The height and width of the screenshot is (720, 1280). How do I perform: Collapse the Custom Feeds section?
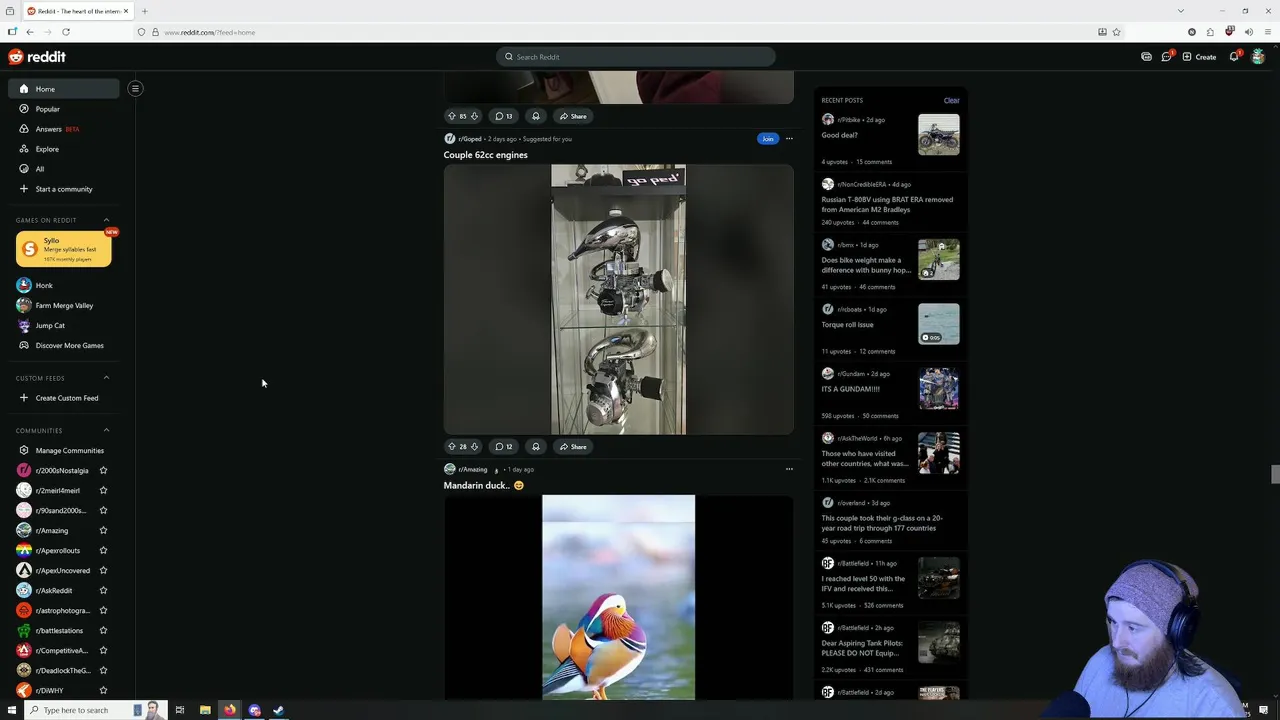pos(107,378)
